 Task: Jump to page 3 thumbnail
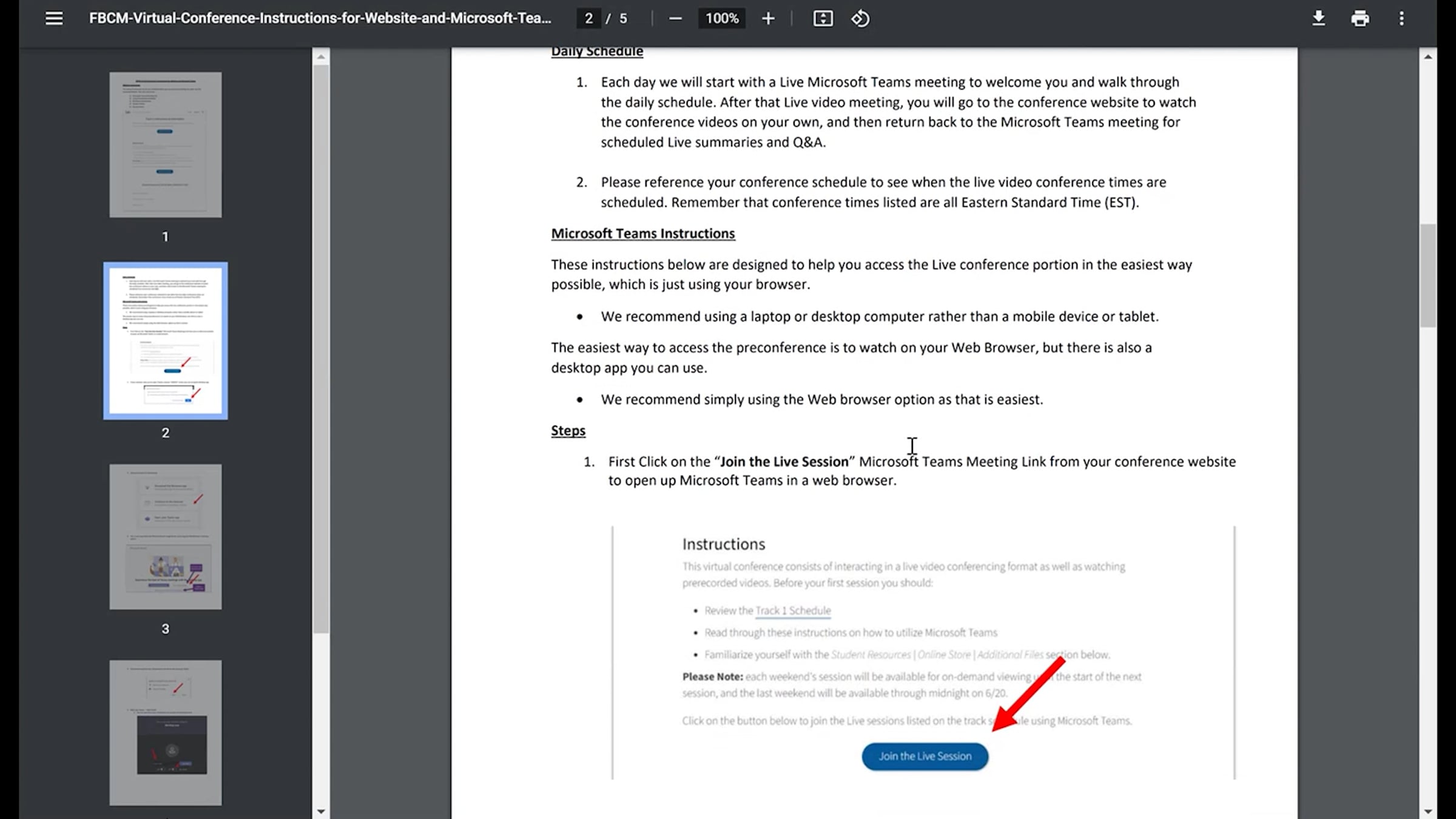pos(165,537)
